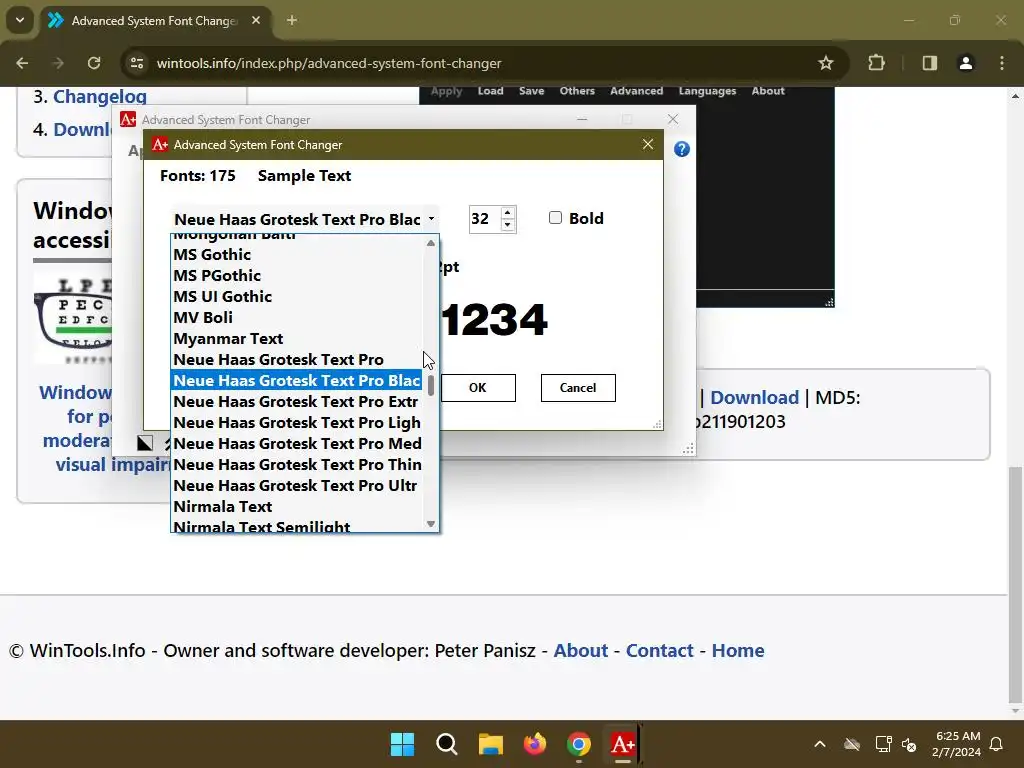Select MS PGothic font
This screenshot has width=1024, height=768.
click(297, 276)
